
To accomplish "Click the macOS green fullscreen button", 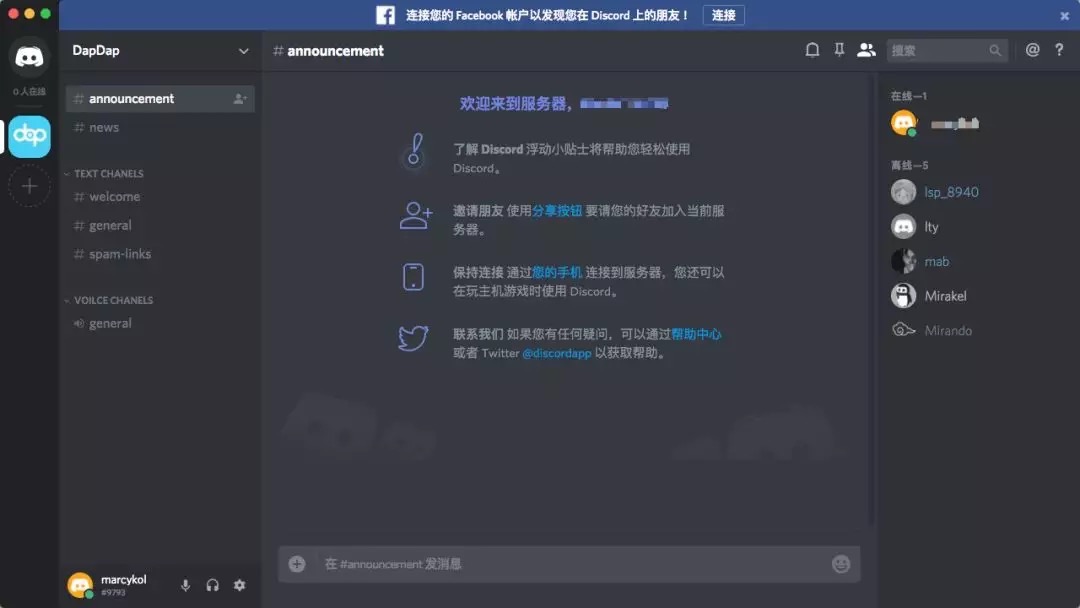I will pos(45,13).
